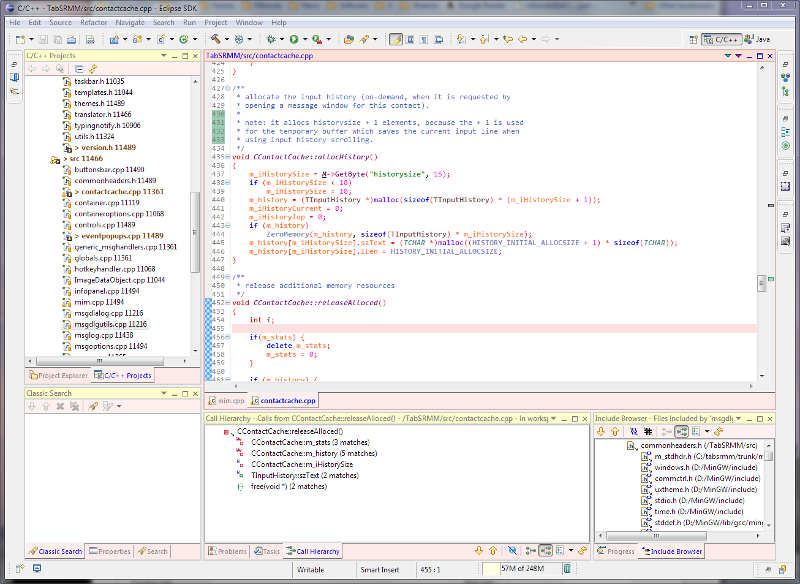Open the Navigate menu
Screen dimensions: 800x584
130,22
